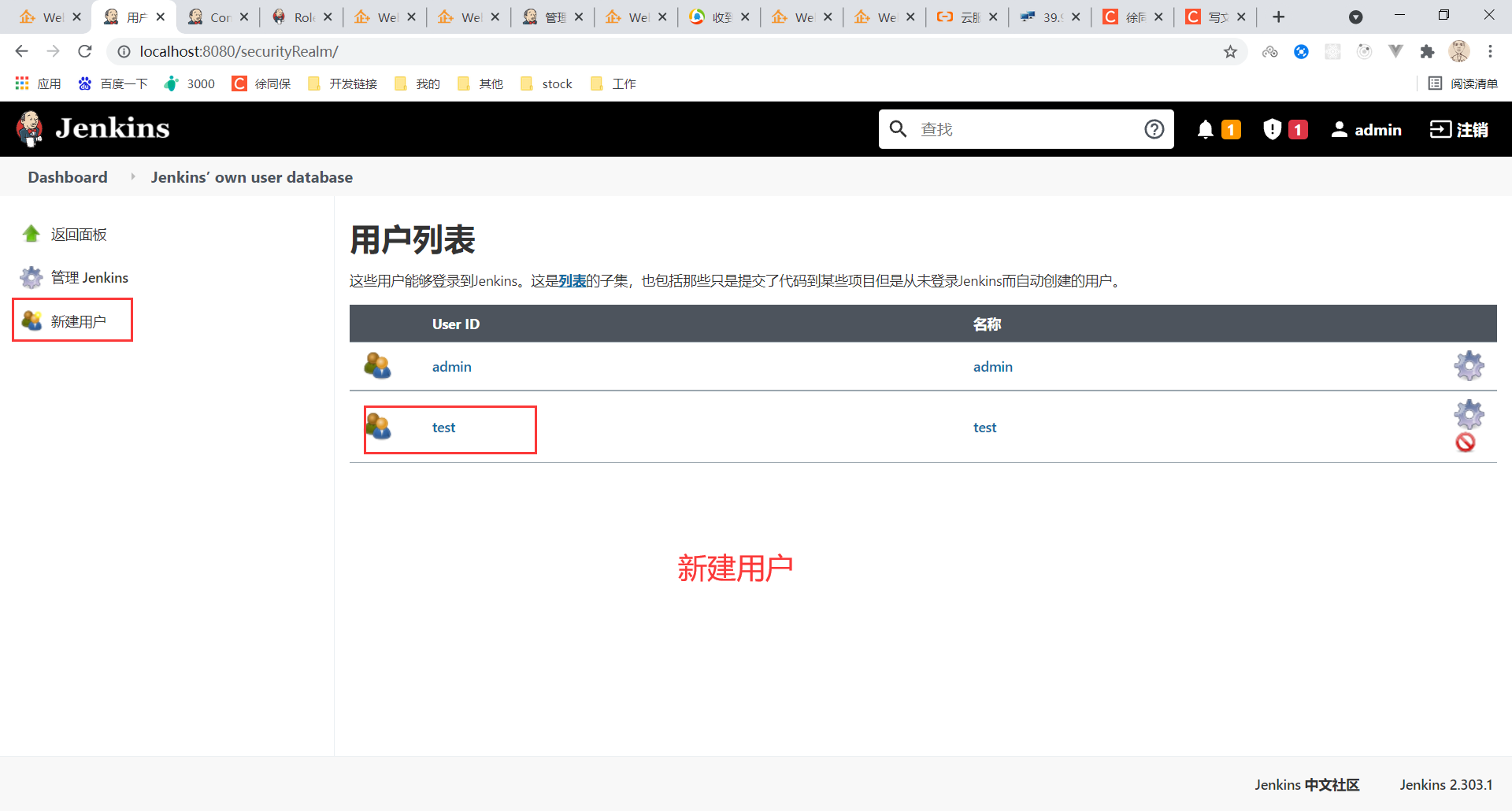
Task: Expand the 我的 bookmark folder
Action: coord(417,83)
